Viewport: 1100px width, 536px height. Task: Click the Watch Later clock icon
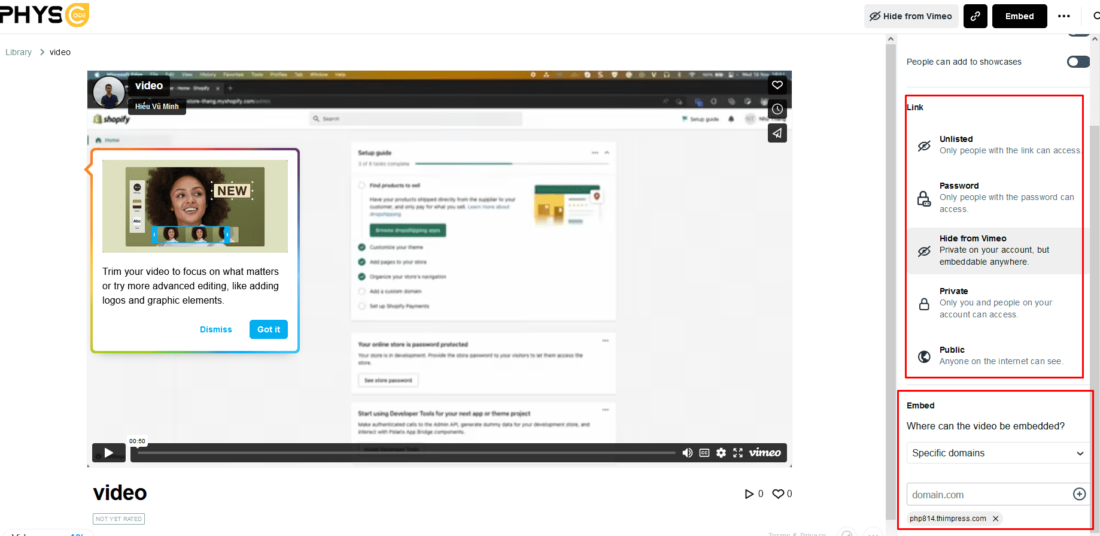pos(777,109)
